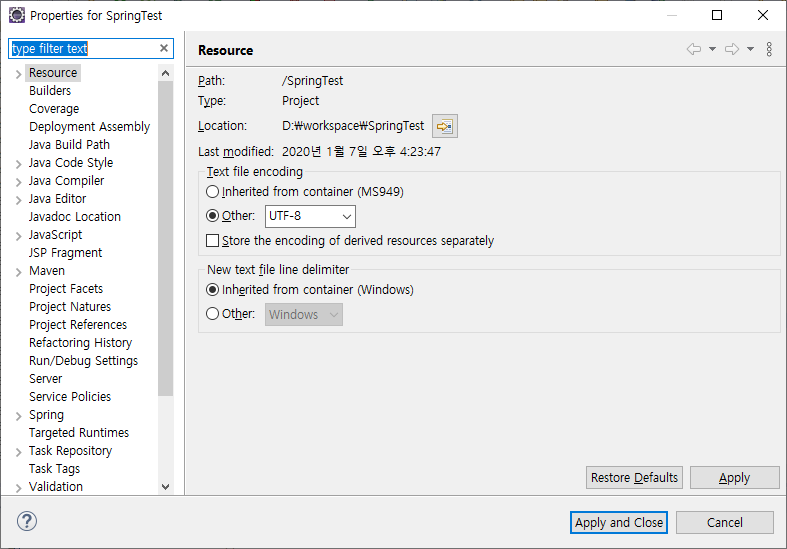Select Other encoding radio button
Screen dimensions: 787x549
[212, 216]
